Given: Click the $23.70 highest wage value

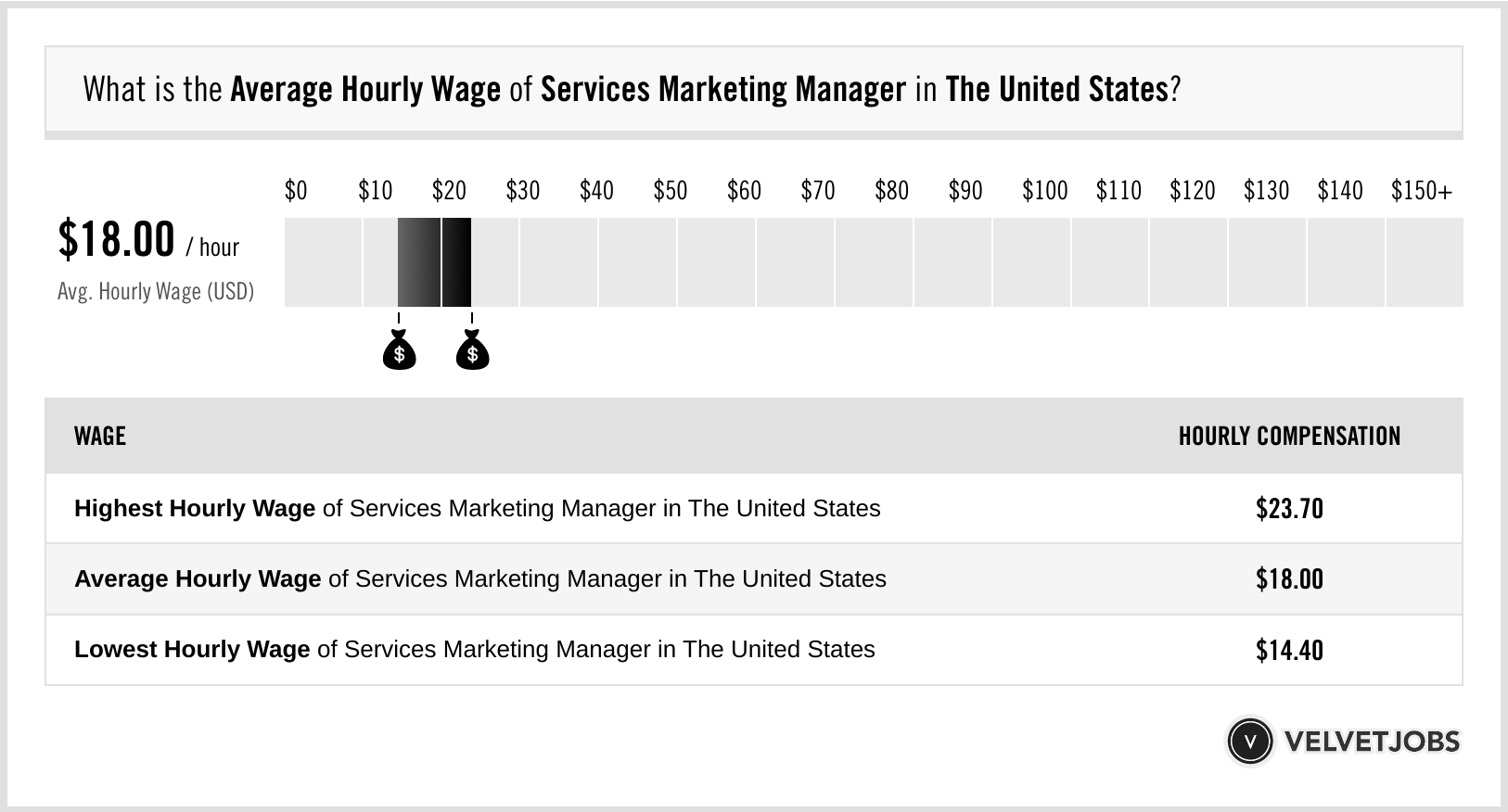Looking at the screenshot, I should pos(1289,509).
